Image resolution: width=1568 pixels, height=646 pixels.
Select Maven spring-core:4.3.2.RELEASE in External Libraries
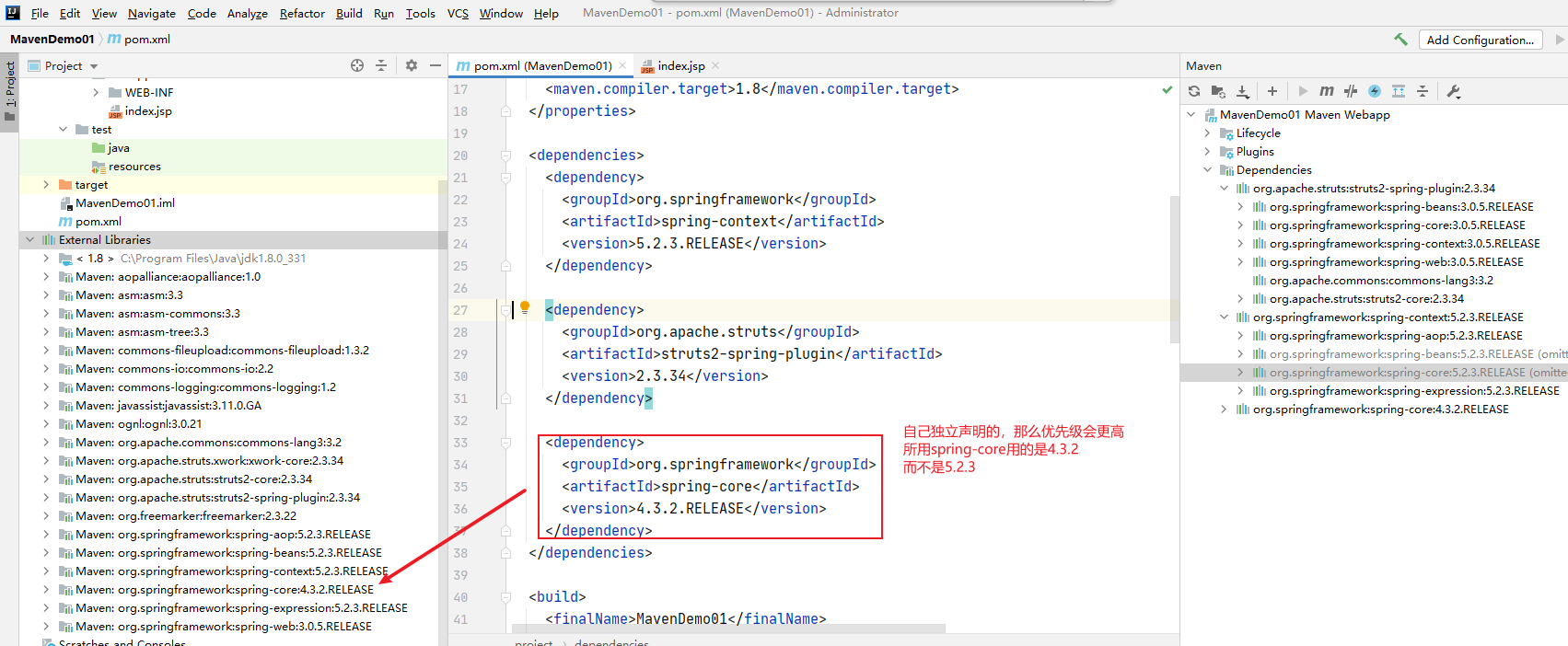225,589
